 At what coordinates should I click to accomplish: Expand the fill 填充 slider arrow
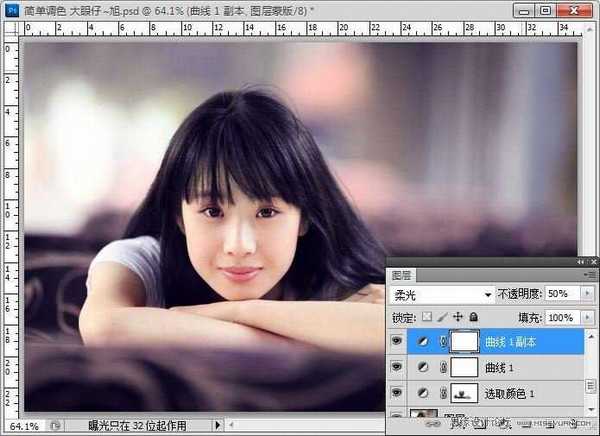586,317
